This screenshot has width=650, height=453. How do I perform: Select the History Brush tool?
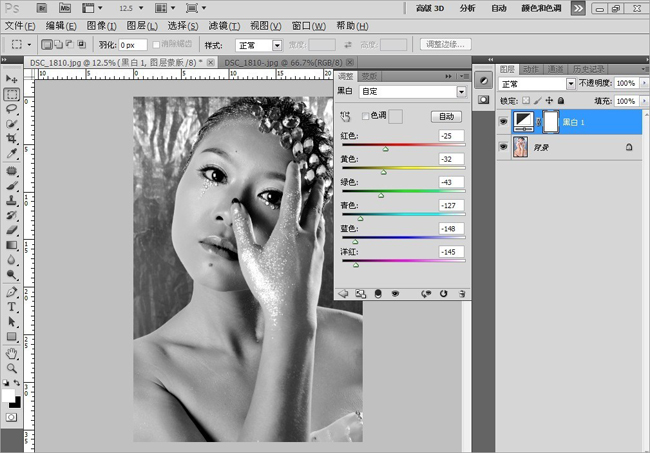click(11, 215)
